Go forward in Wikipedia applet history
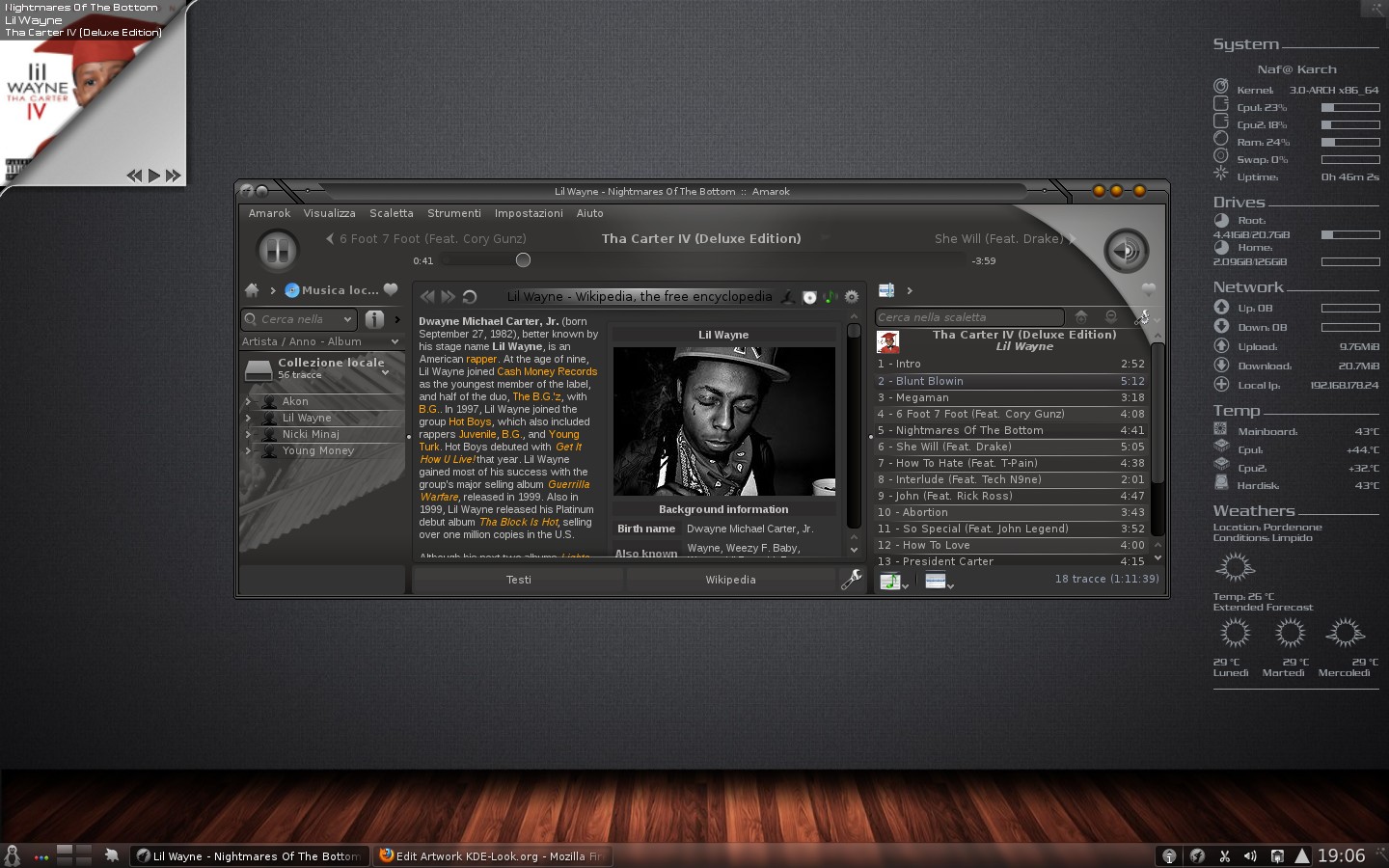This screenshot has height=868, width=1389. coord(448,297)
